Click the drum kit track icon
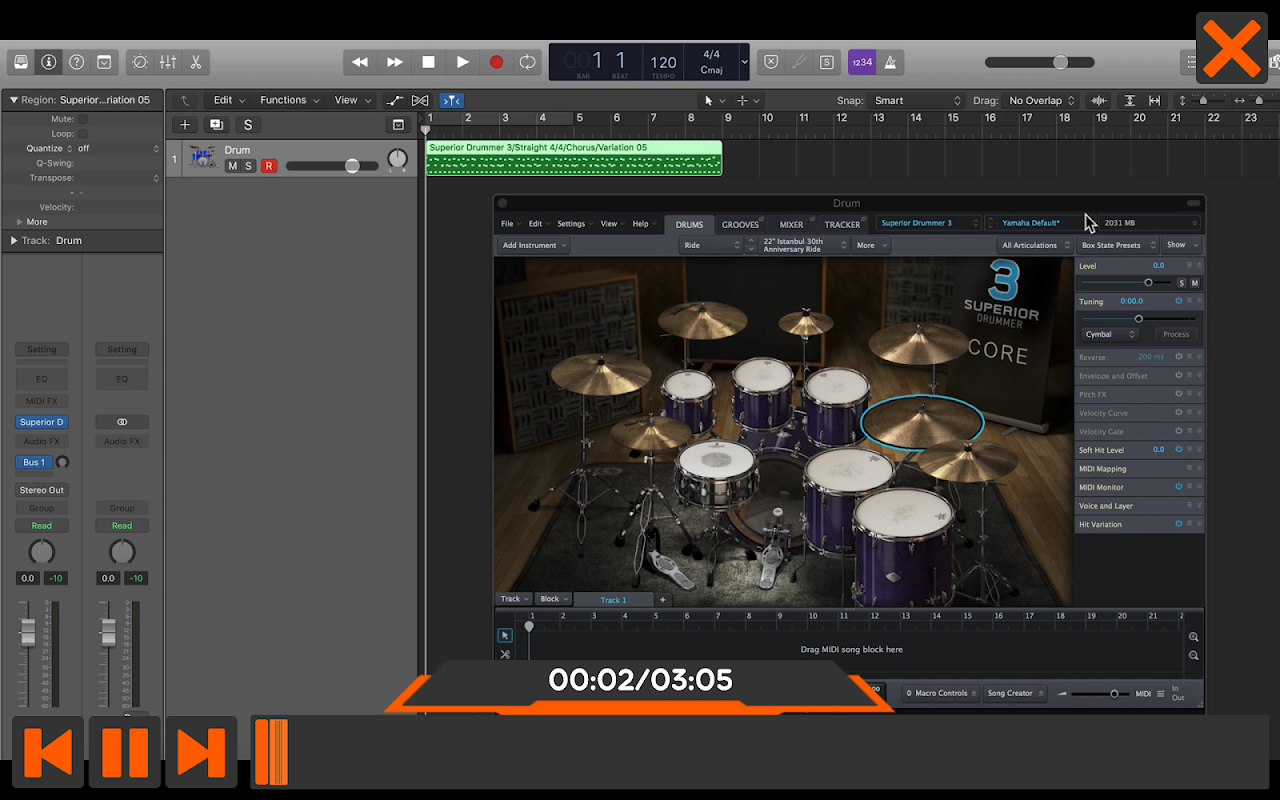 (203, 158)
